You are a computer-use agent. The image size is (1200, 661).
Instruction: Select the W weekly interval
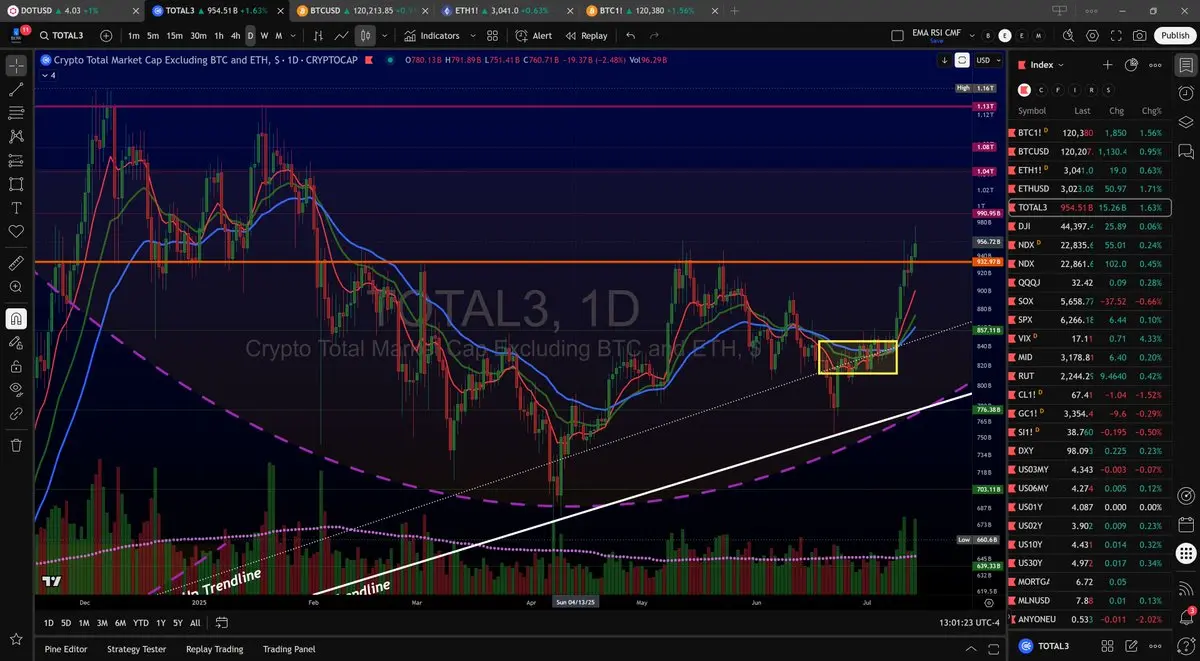264,35
